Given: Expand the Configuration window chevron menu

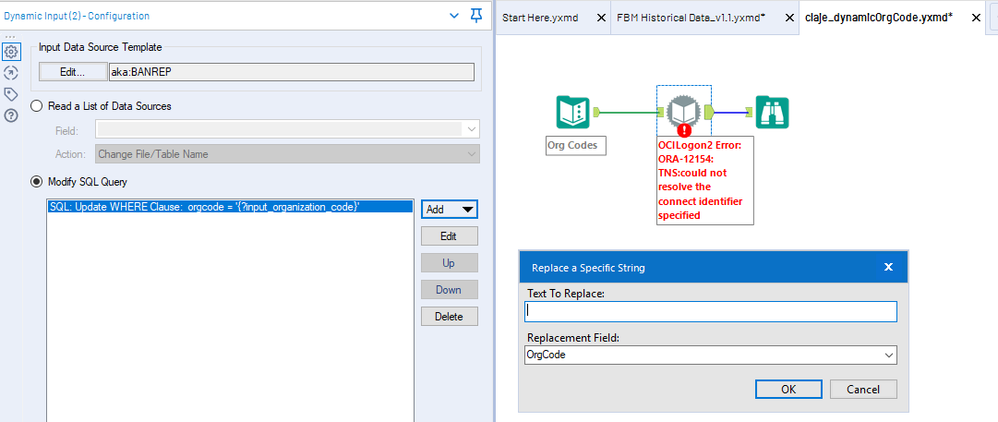Looking at the screenshot, I should 454,16.
